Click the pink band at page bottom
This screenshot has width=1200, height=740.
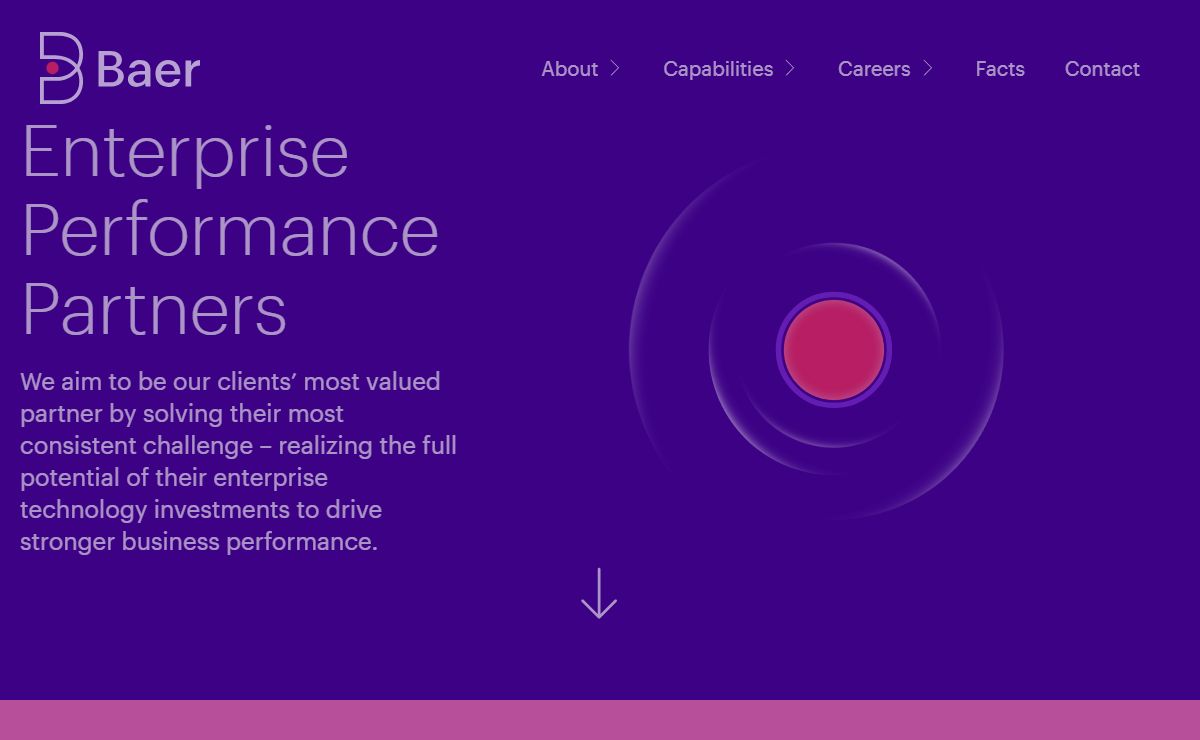pyautogui.click(x=600, y=720)
